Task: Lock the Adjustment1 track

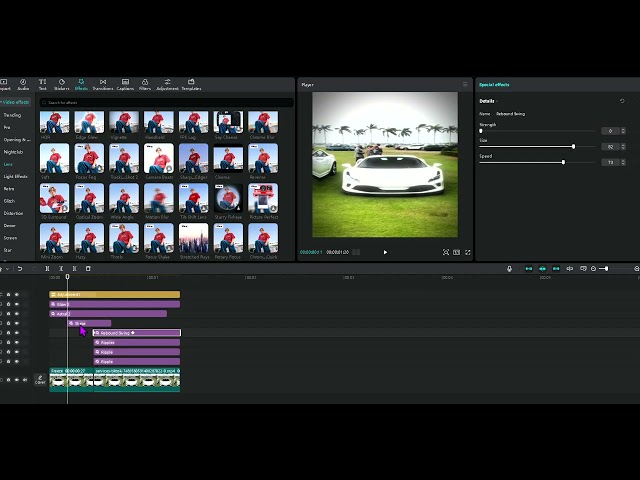Action: point(8,294)
